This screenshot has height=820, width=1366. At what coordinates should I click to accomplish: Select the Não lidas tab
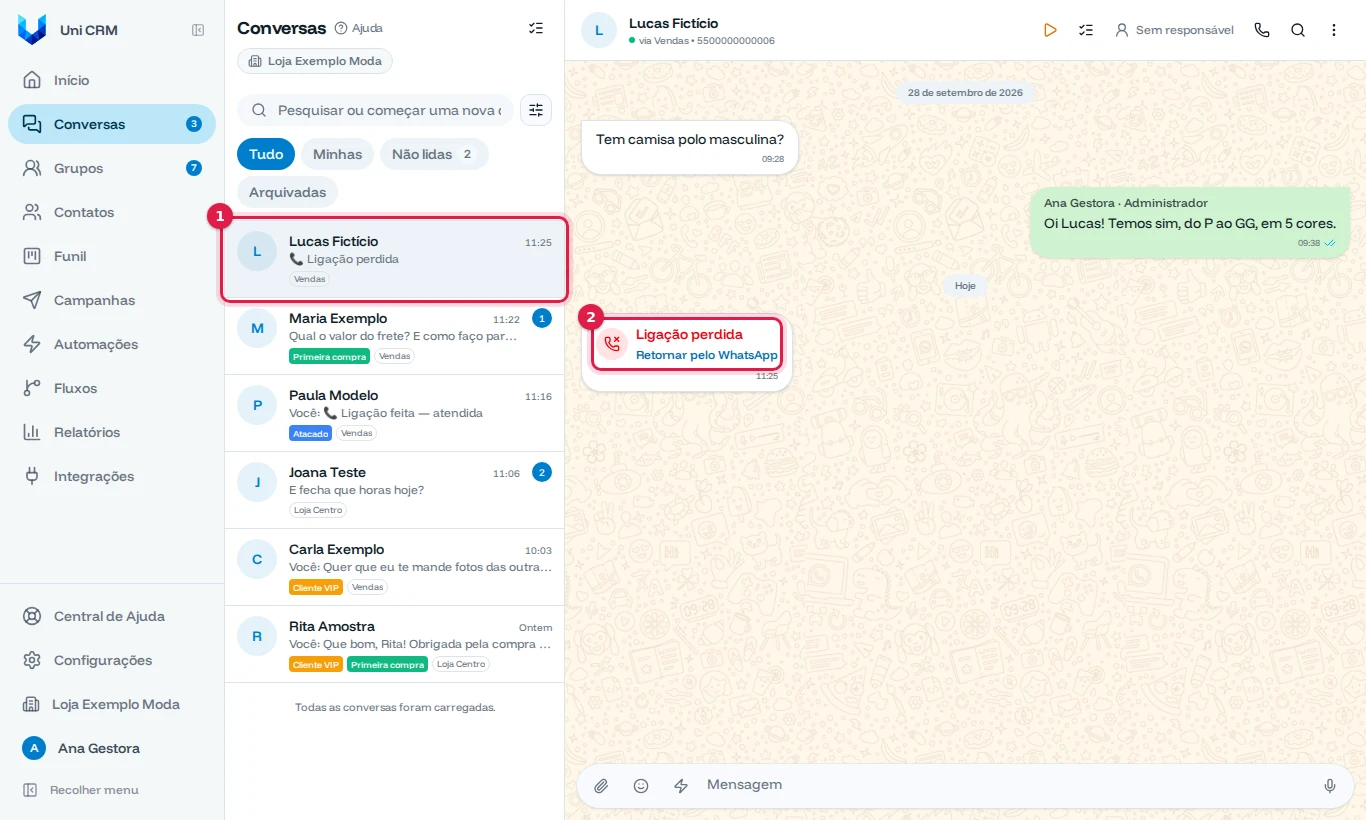tap(434, 154)
